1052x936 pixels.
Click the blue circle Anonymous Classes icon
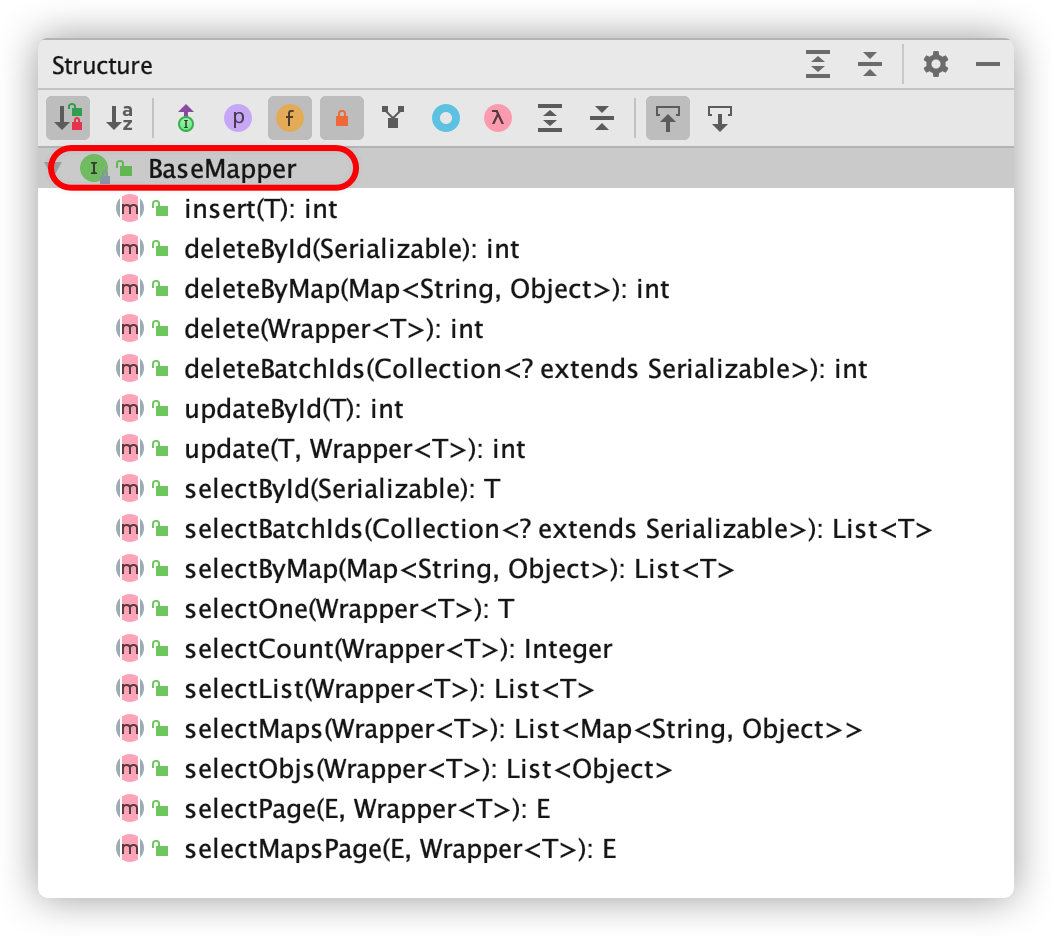coord(446,119)
